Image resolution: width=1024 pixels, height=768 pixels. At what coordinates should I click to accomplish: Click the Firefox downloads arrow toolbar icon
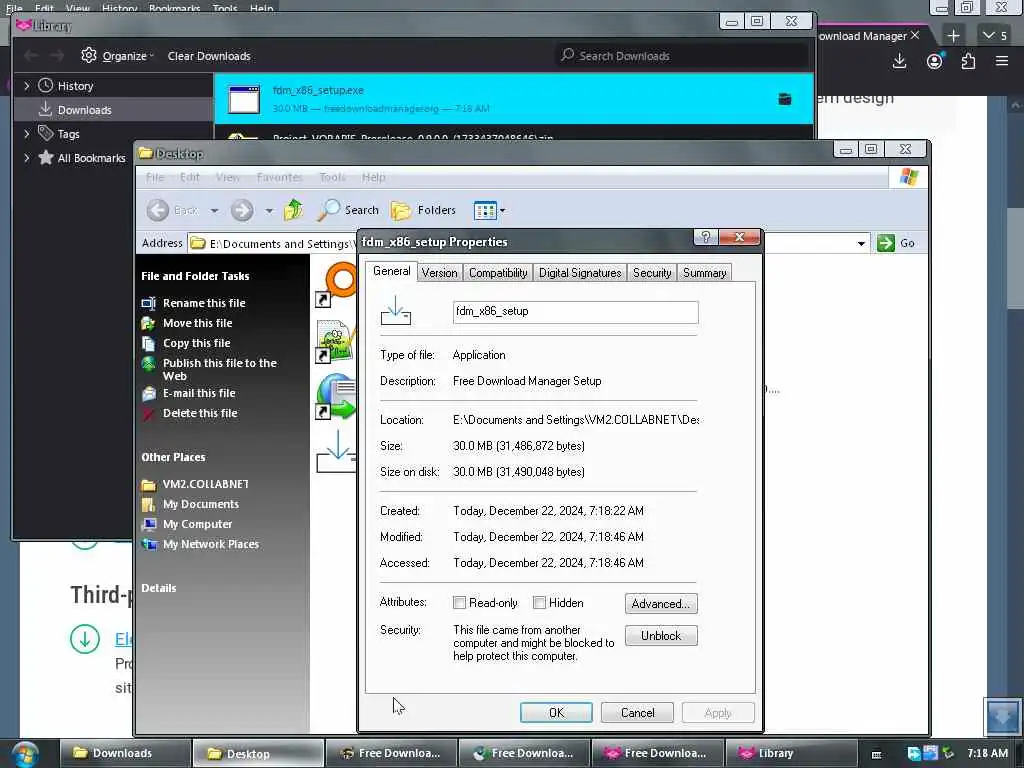(899, 61)
